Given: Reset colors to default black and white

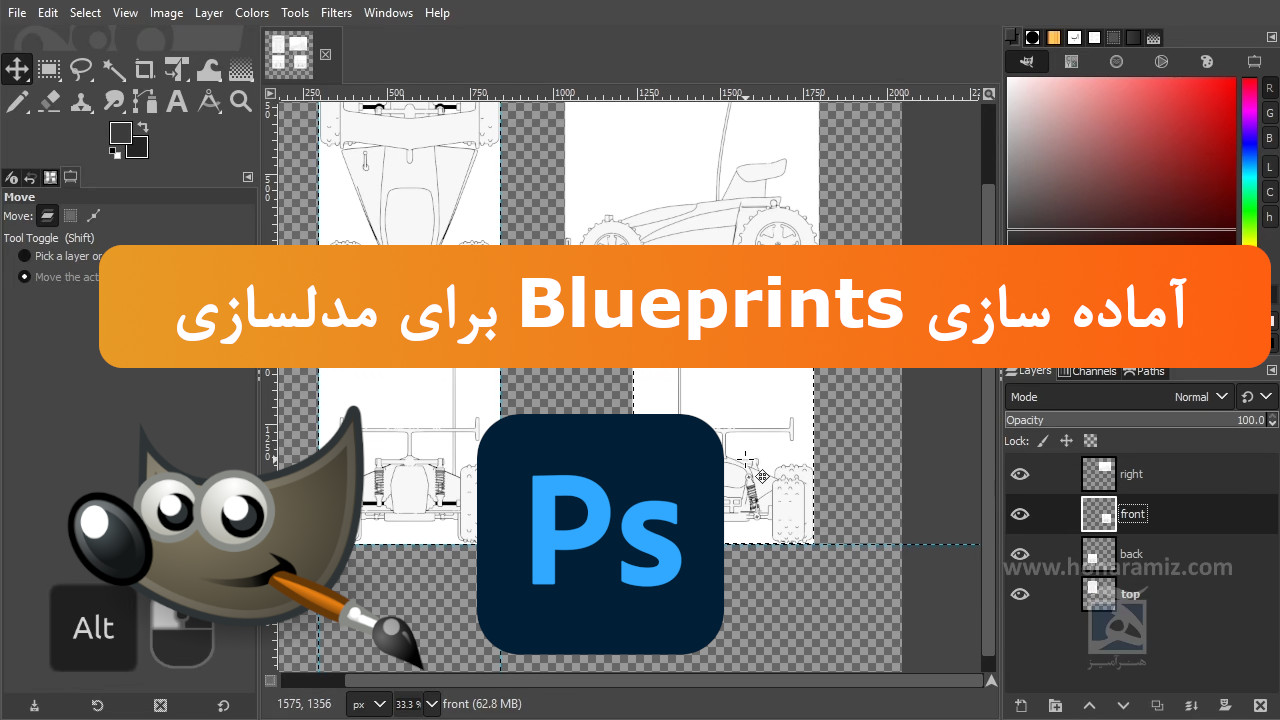Looking at the screenshot, I should click(115, 153).
